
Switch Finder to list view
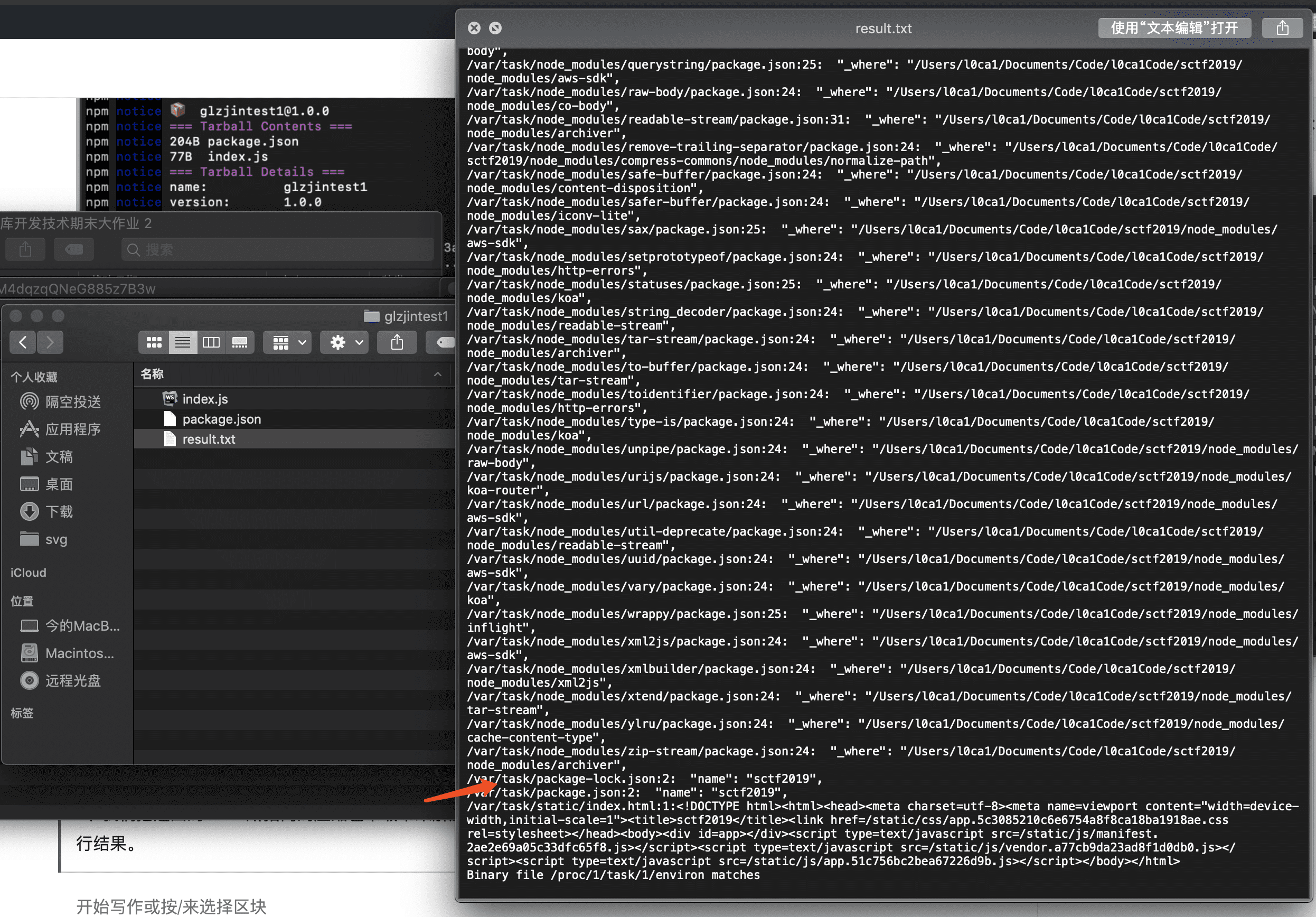[182, 342]
